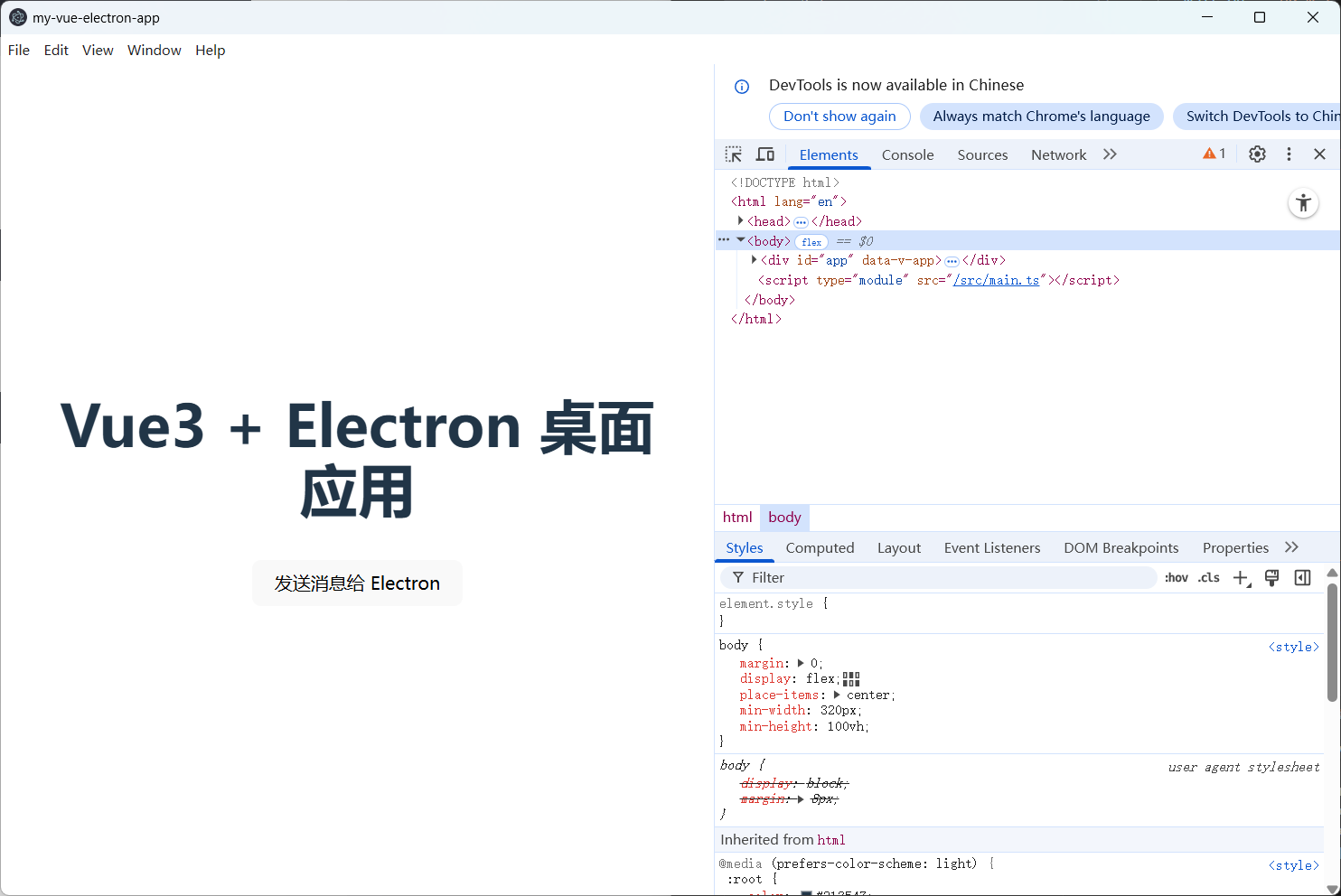Toggle the .cls element classes editor
This screenshot has width=1341, height=896.
coord(1208,577)
